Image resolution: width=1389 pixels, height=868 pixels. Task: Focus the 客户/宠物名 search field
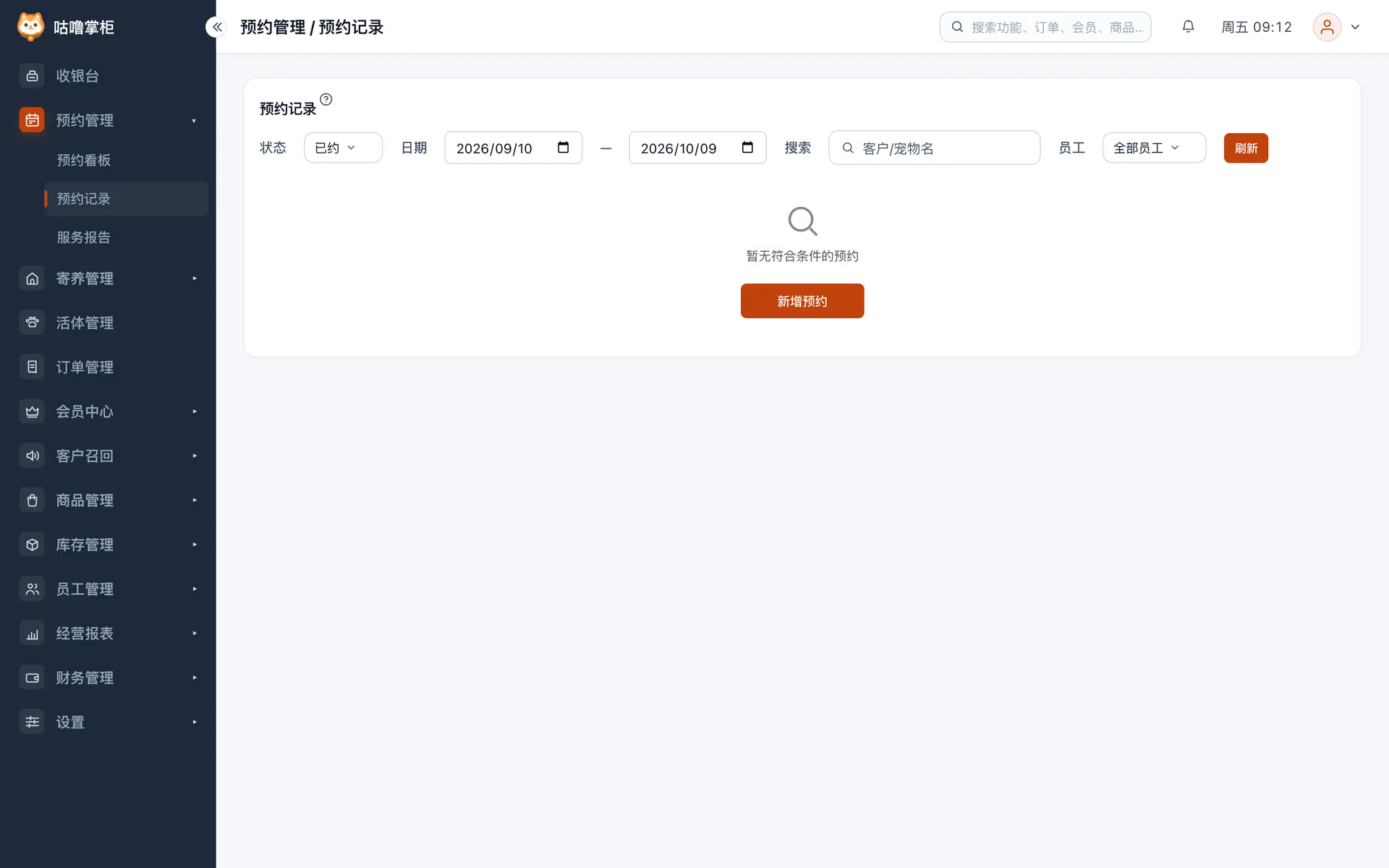[934, 148]
